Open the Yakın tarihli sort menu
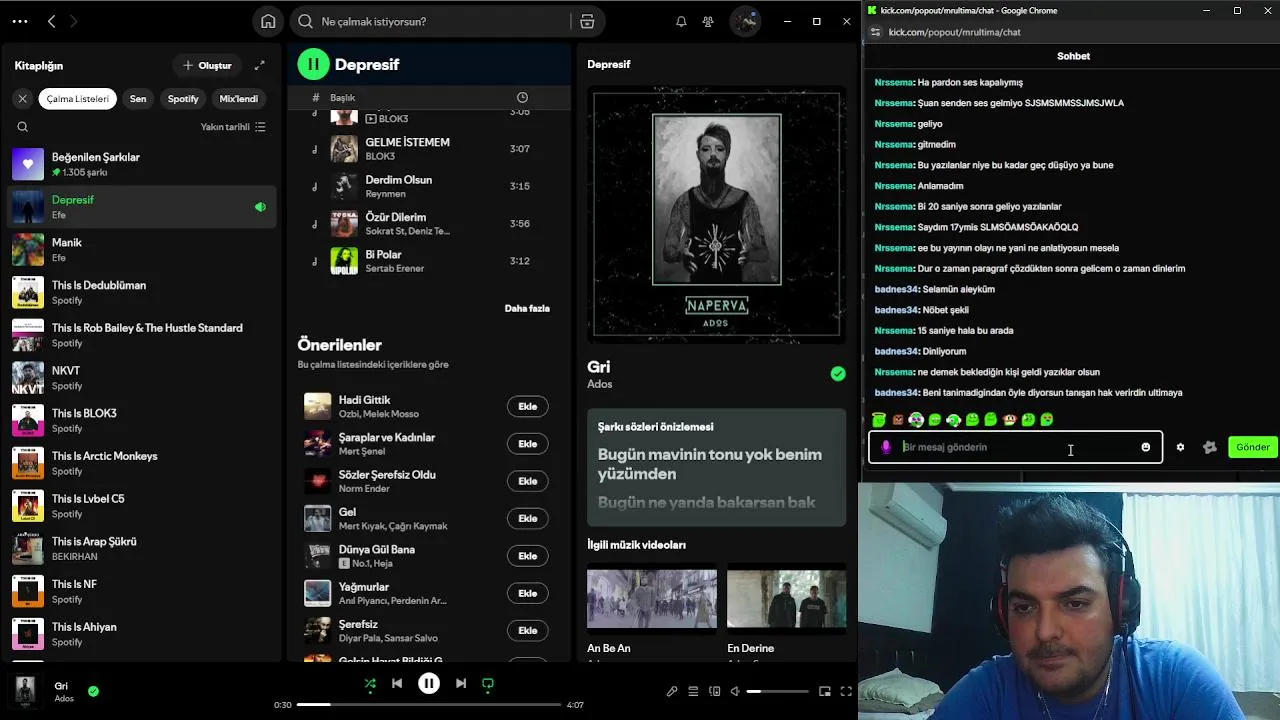Viewport: 1280px width, 720px height. click(x=233, y=127)
